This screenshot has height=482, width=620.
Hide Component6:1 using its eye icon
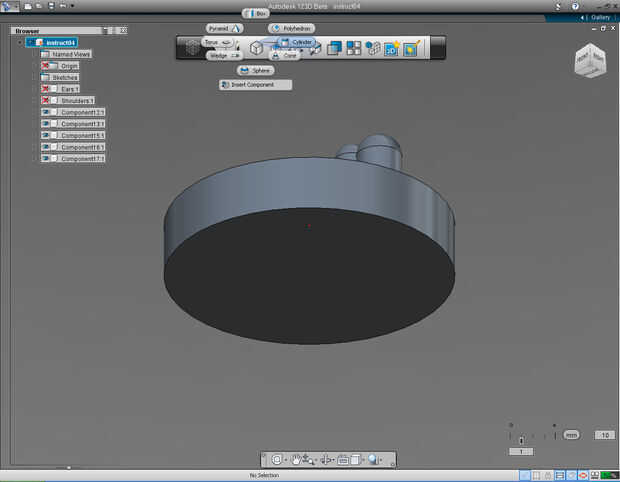point(45,147)
